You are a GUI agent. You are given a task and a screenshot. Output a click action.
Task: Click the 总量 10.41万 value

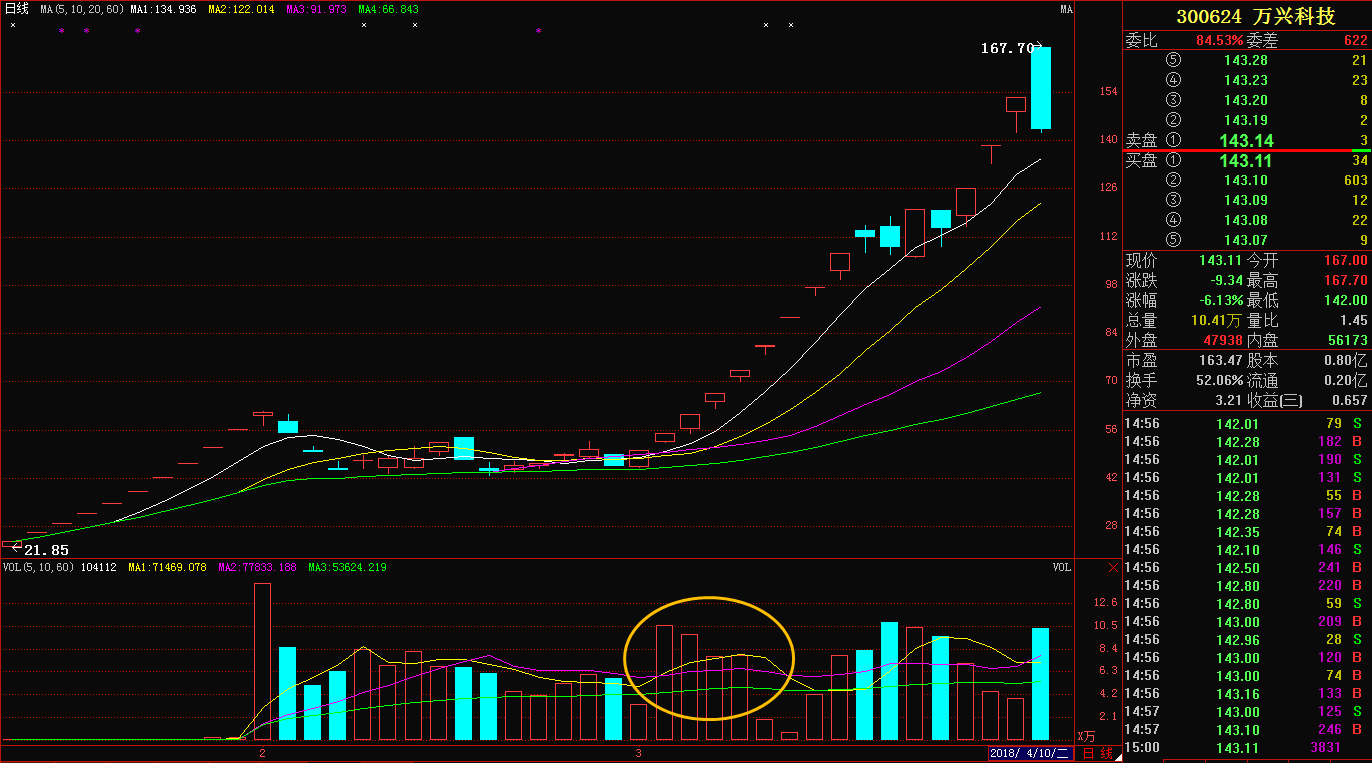[1216, 320]
